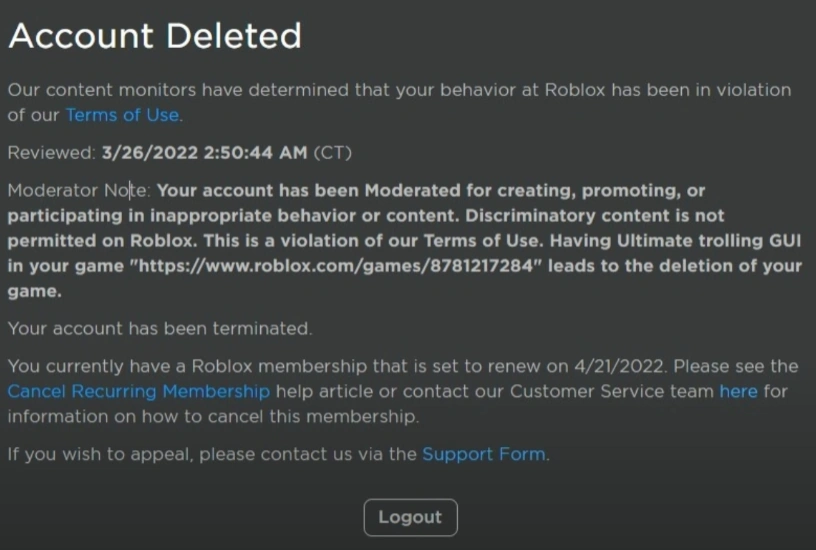Click 'Your account has been terminated.' text

click(x=160, y=328)
